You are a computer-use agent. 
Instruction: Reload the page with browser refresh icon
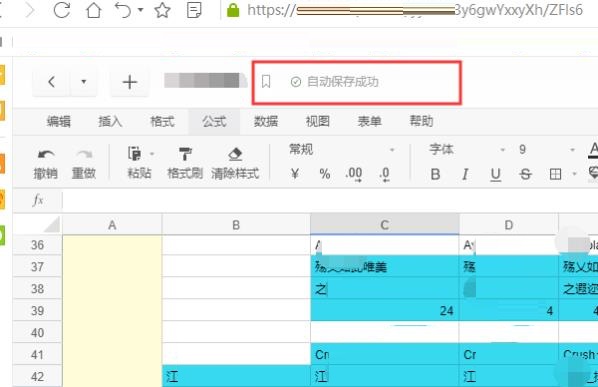pos(61,10)
